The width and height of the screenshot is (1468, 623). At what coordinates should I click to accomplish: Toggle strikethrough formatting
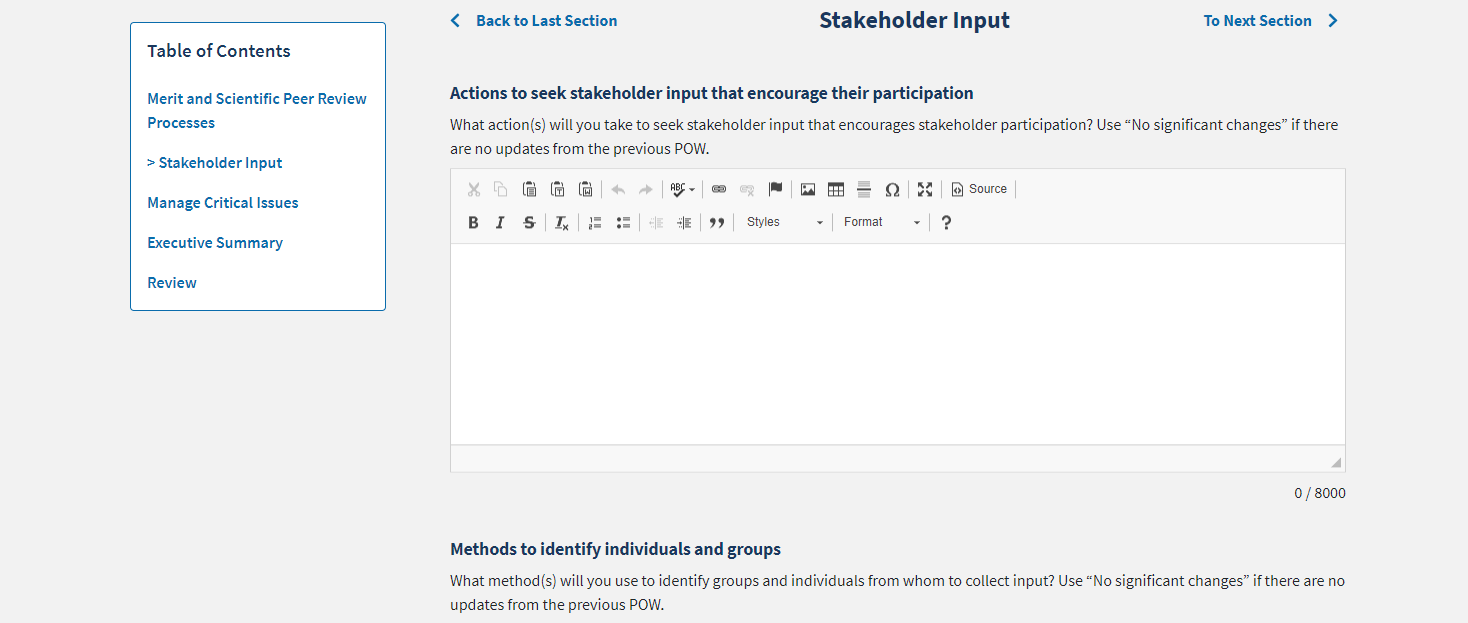(x=529, y=222)
